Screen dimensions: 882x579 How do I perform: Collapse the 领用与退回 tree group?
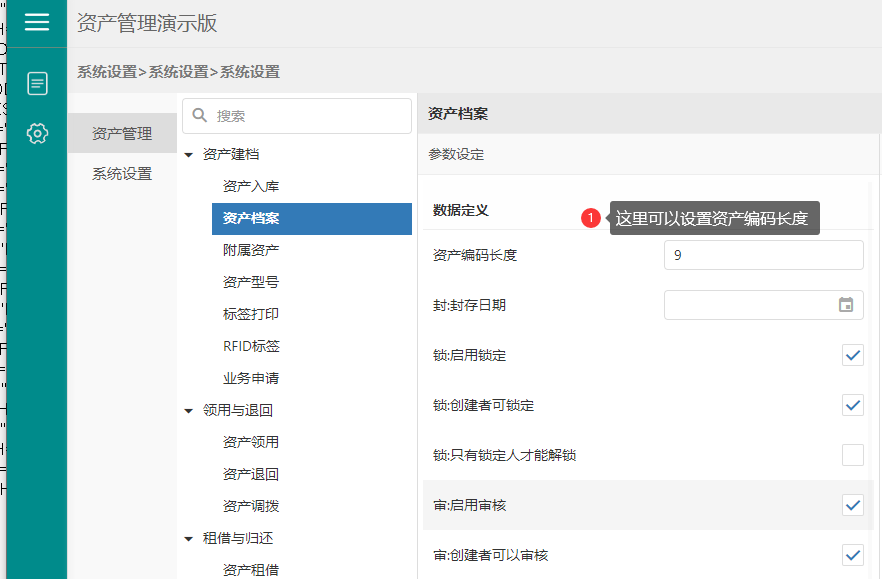click(x=189, y=410)
